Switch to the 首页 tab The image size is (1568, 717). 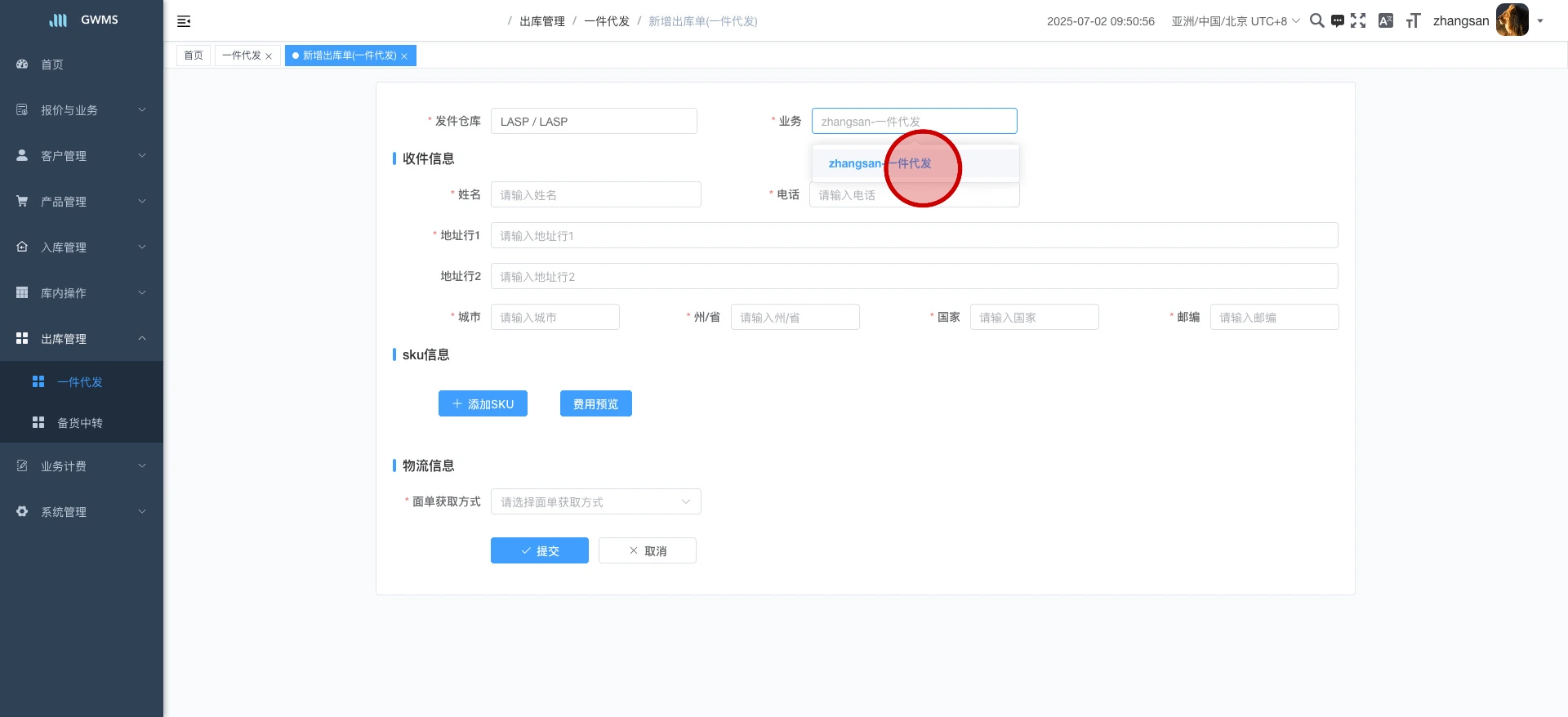pyautogui.click(x=194, y=56)
